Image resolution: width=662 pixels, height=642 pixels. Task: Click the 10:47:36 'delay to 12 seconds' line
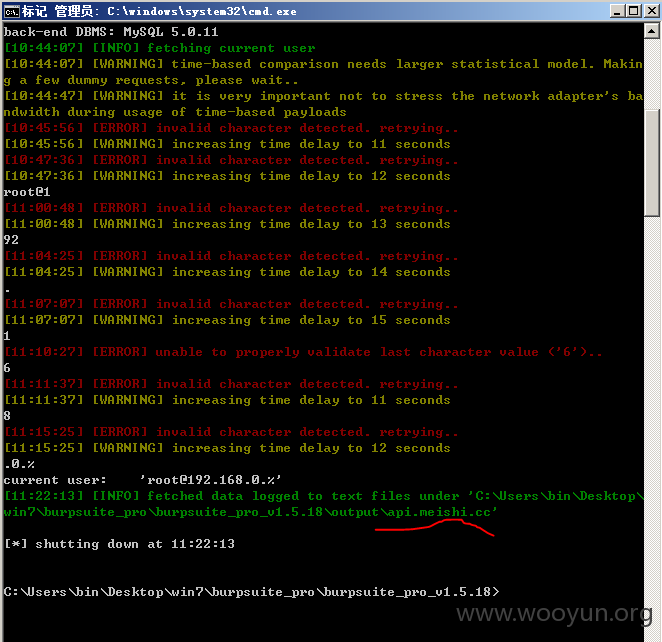[227, 176]
